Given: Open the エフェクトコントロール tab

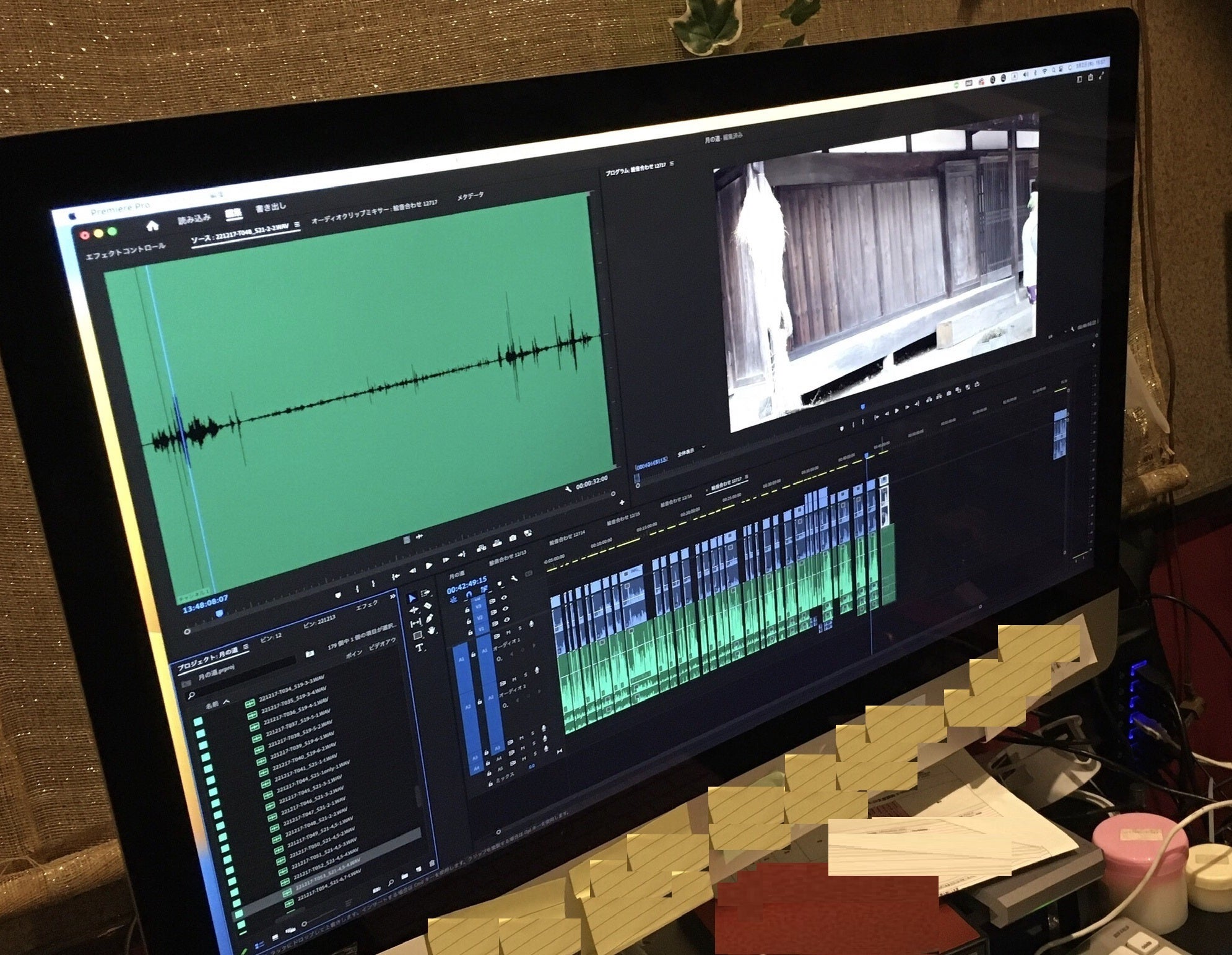Looking at the screenshot, I should tap(125, 251).
